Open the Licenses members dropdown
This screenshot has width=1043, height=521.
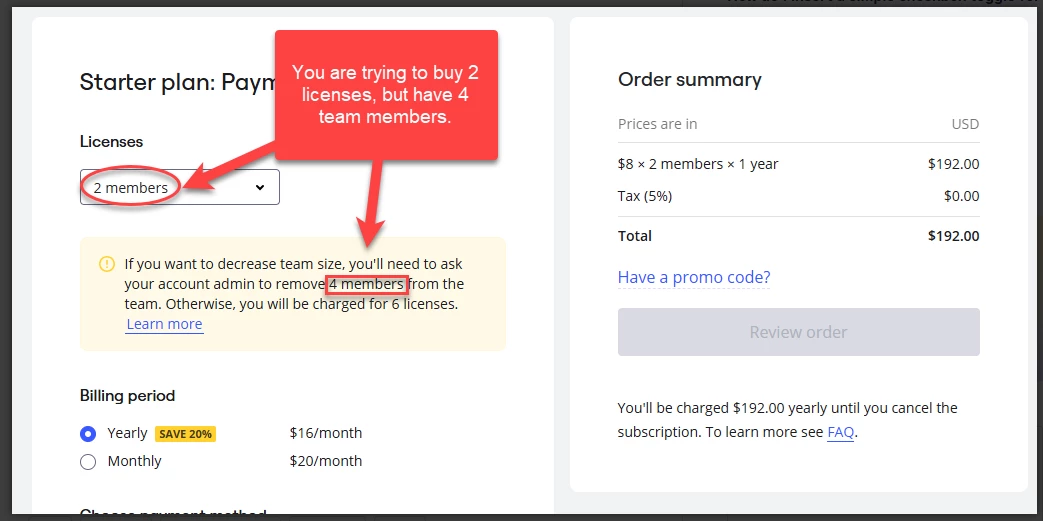click(180, 187)
